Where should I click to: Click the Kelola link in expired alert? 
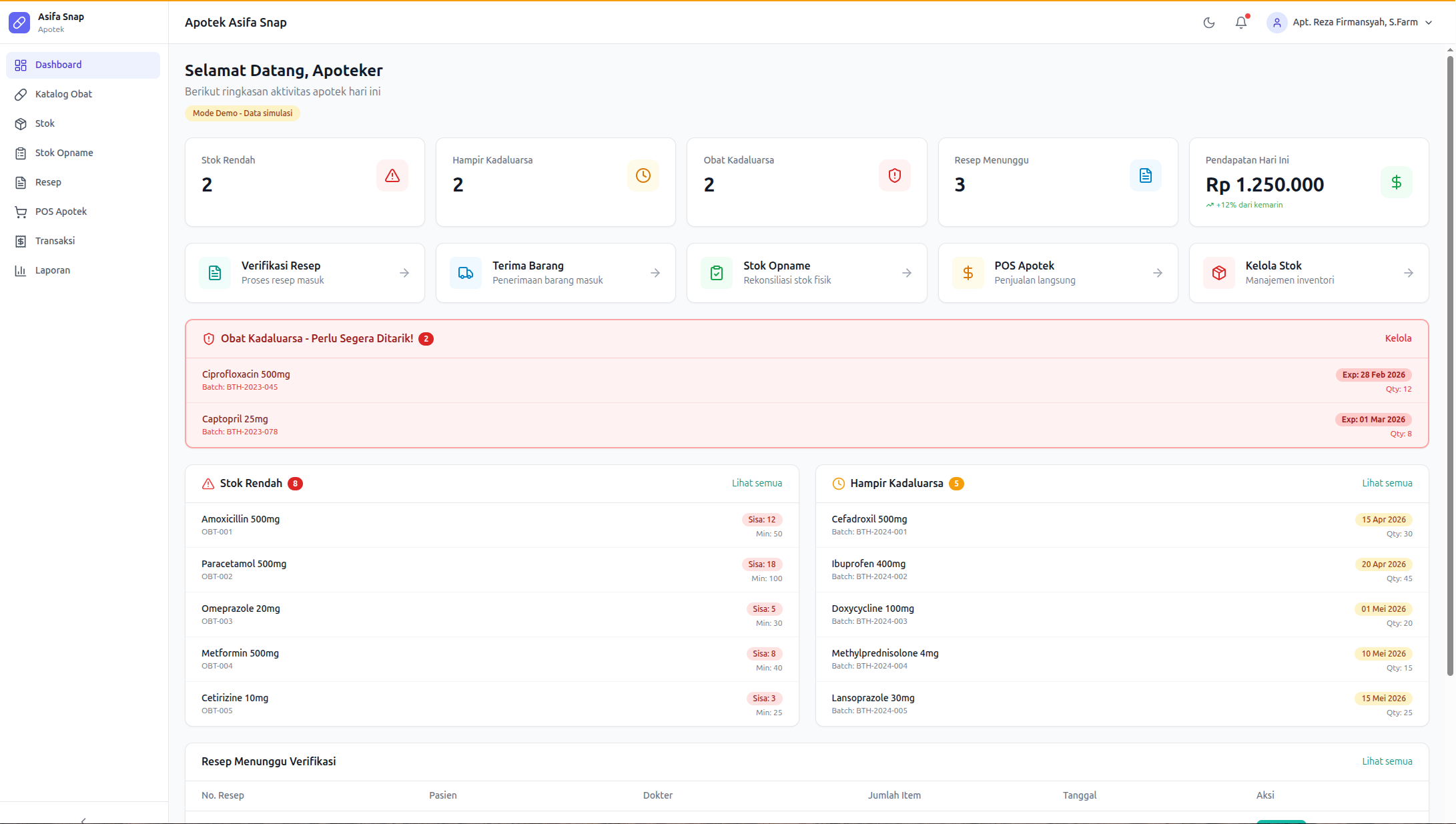coord(1398,338)
